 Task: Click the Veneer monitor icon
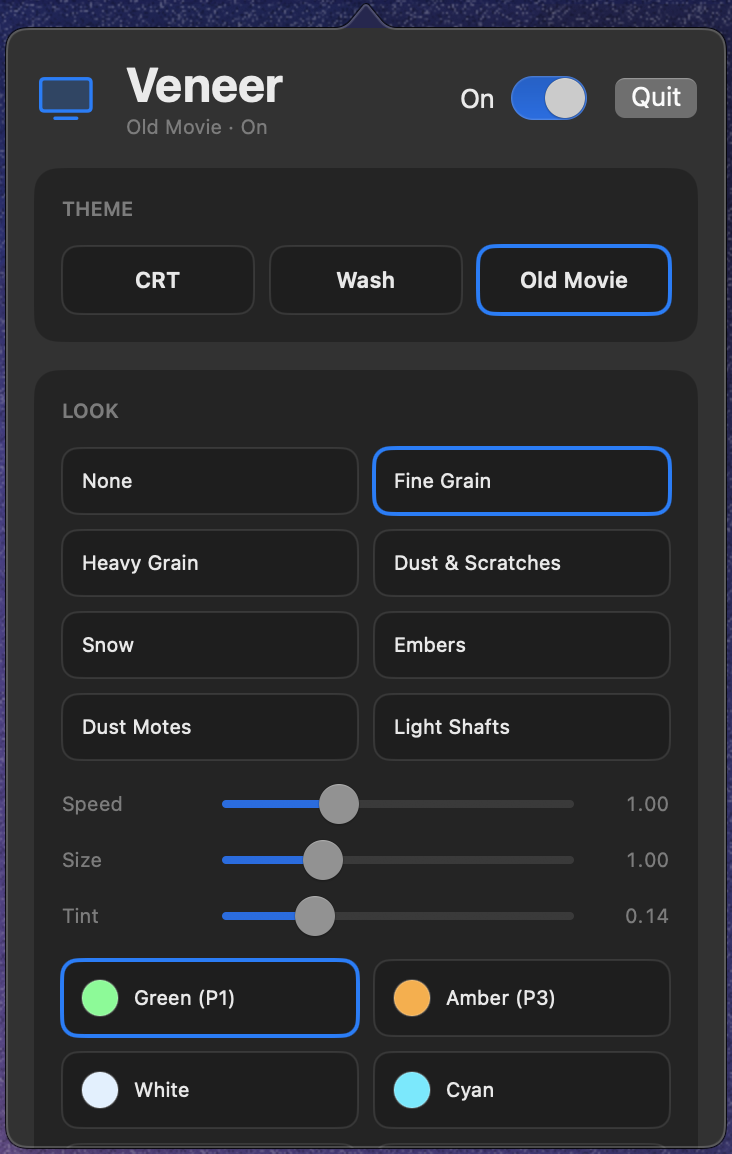click(65, 98)
